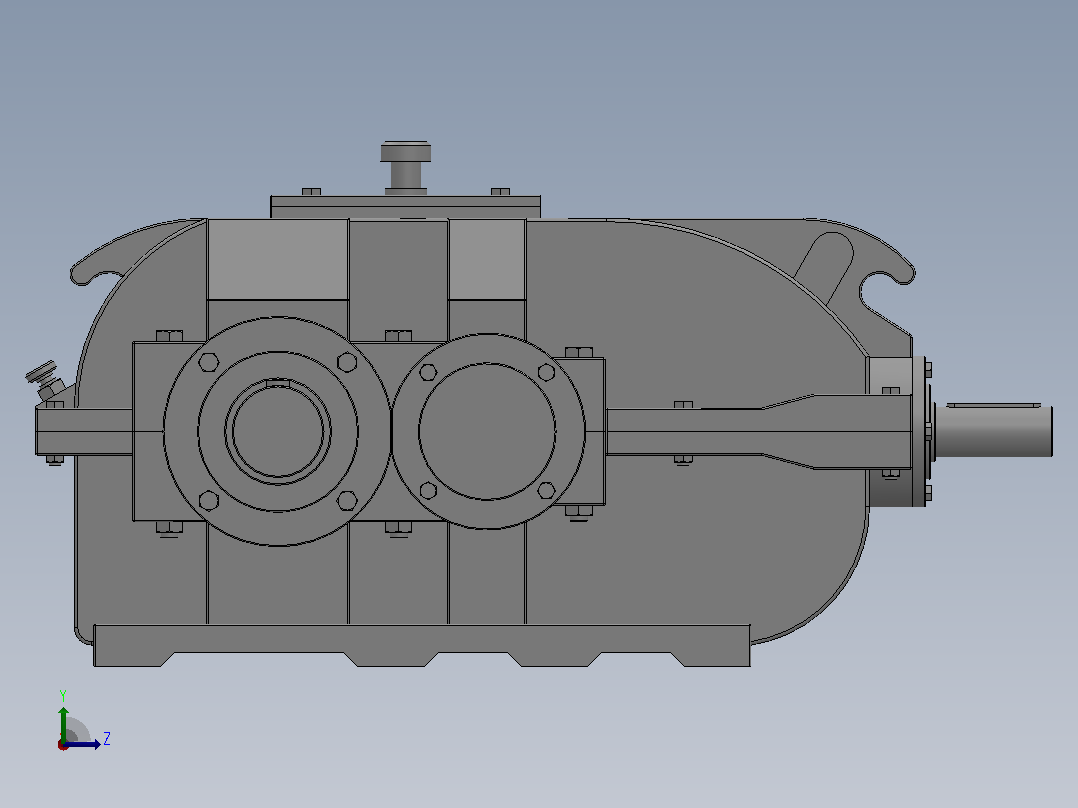Select the tapered split flange on right side
Screen dimensions: 1078x808
click(759, 431)
